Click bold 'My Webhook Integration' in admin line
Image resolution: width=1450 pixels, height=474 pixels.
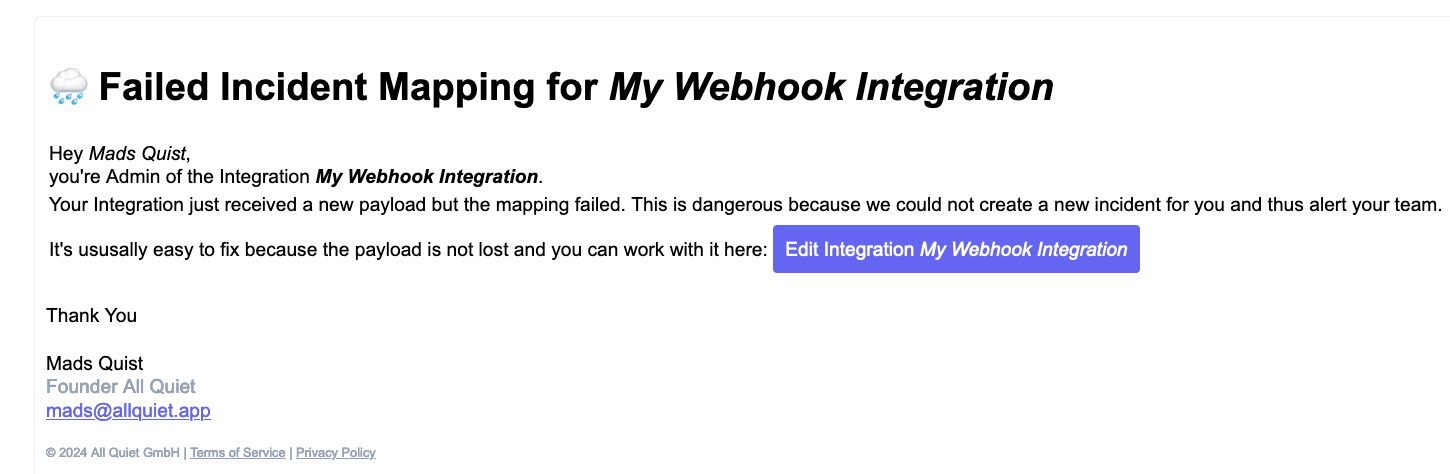(x=427, y=177)
